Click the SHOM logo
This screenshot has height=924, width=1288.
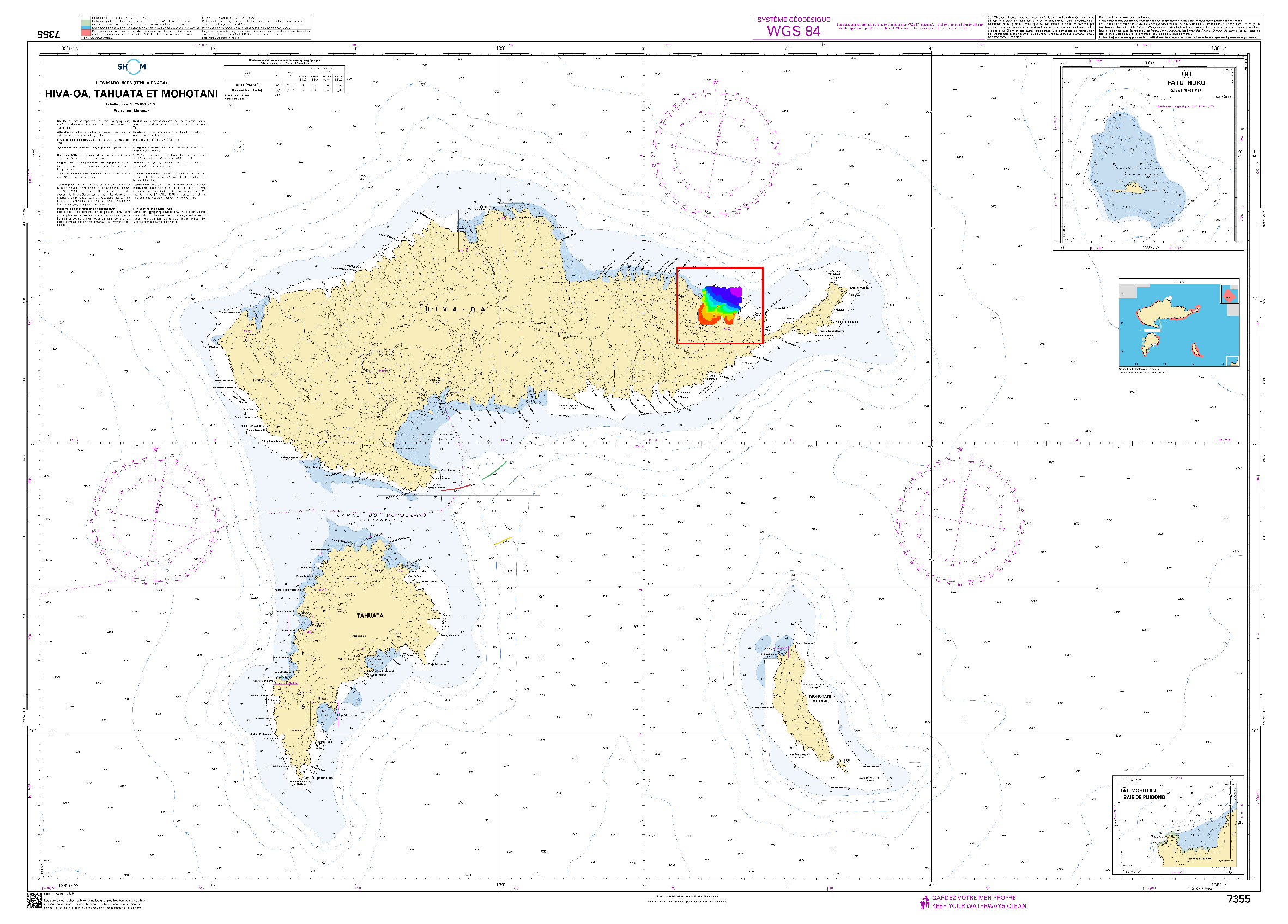coord(132,67)
